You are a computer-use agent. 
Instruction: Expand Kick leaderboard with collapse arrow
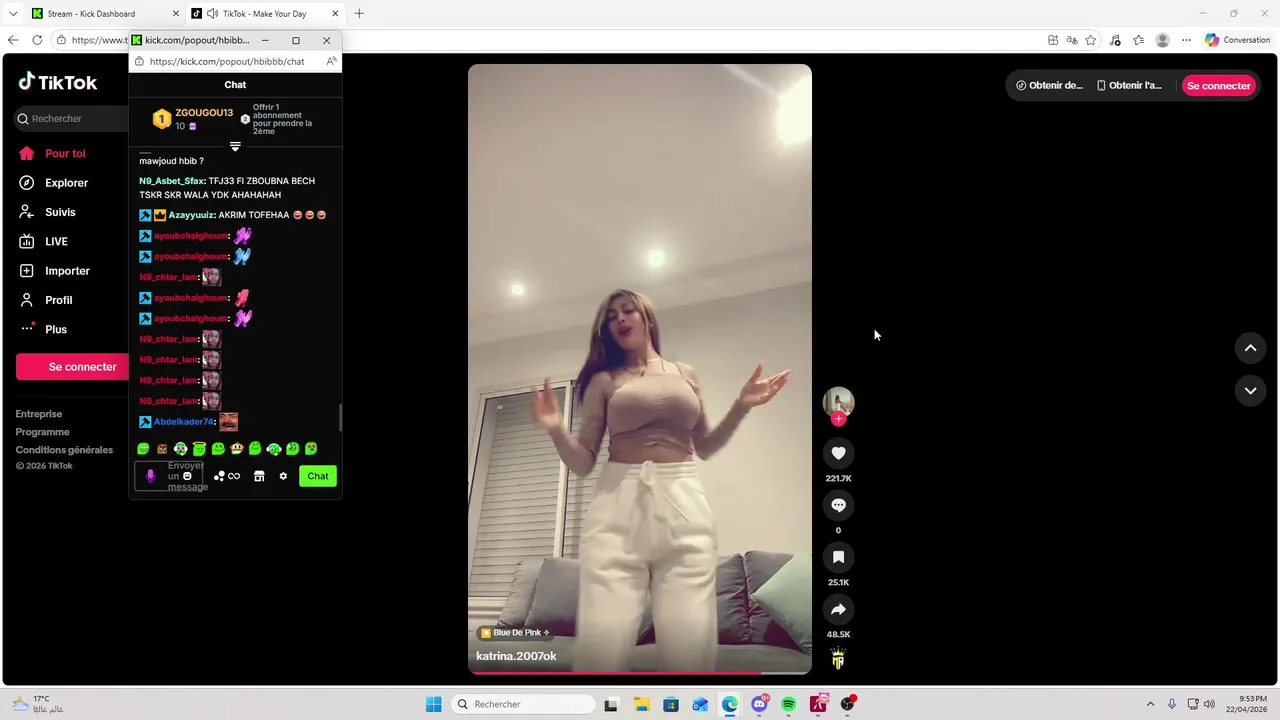coord(235,146)
